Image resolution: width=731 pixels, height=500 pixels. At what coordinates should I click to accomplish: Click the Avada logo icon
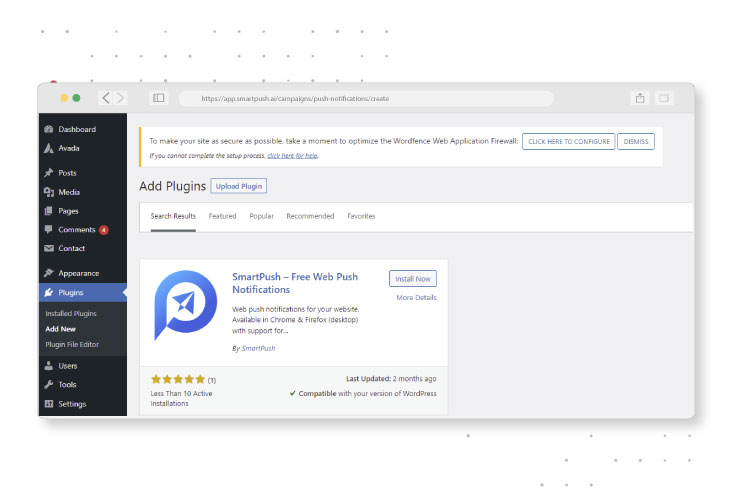pyautogui.click(x=48, y=148)
